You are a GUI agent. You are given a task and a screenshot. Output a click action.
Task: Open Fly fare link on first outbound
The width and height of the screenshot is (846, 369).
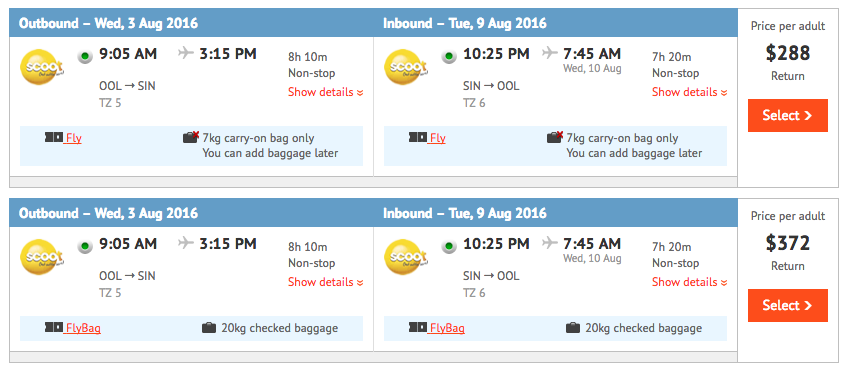pos(73,138)
